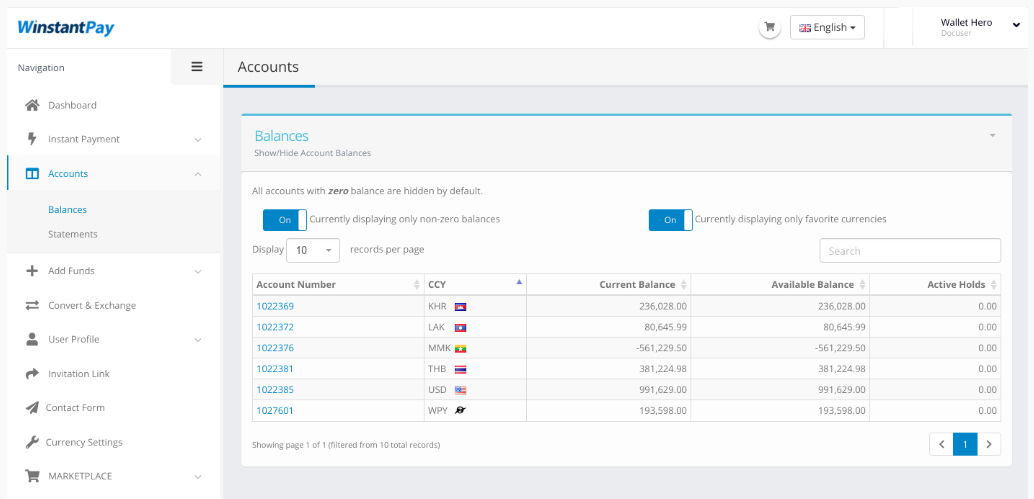Expand the Add Funds submenu chevron
This screenshot has width=1034, height=499.
[198, 271]
